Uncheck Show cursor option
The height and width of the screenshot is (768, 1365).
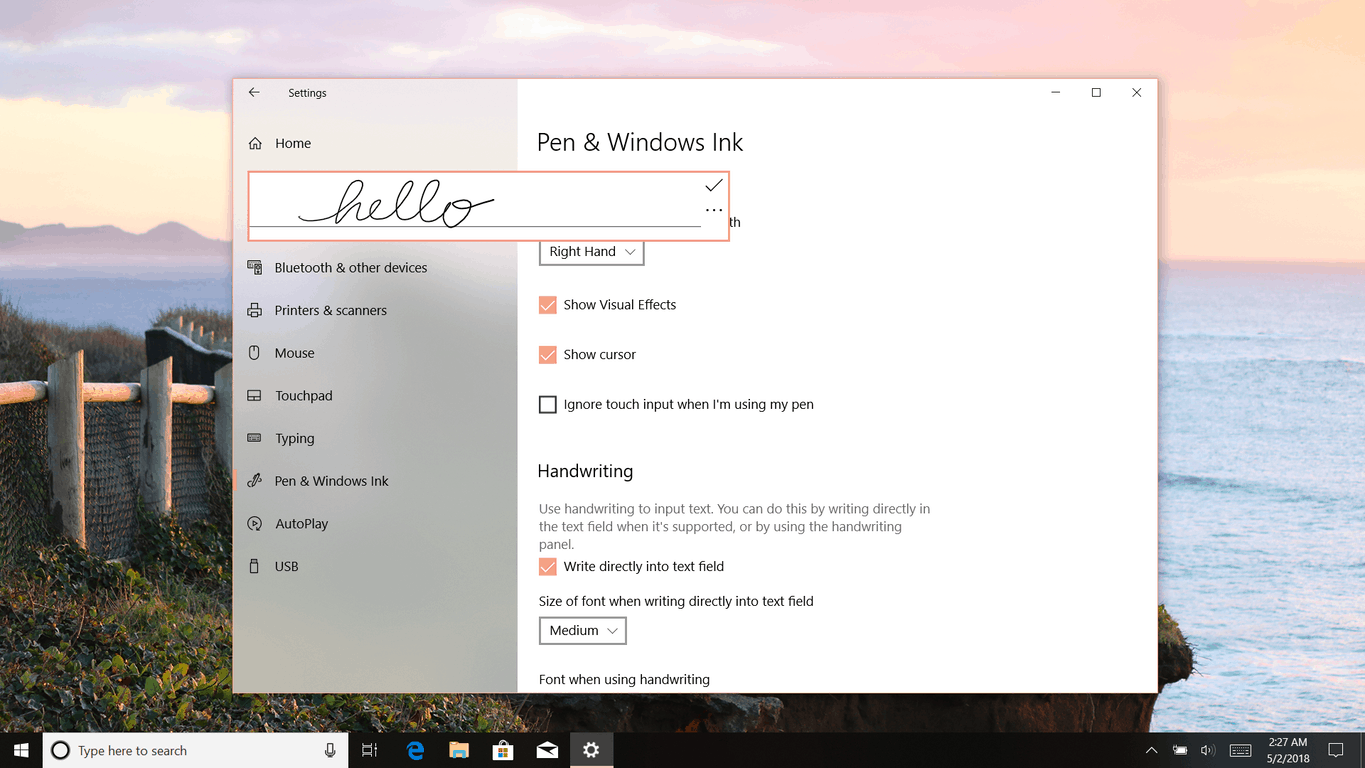point(547,355)
